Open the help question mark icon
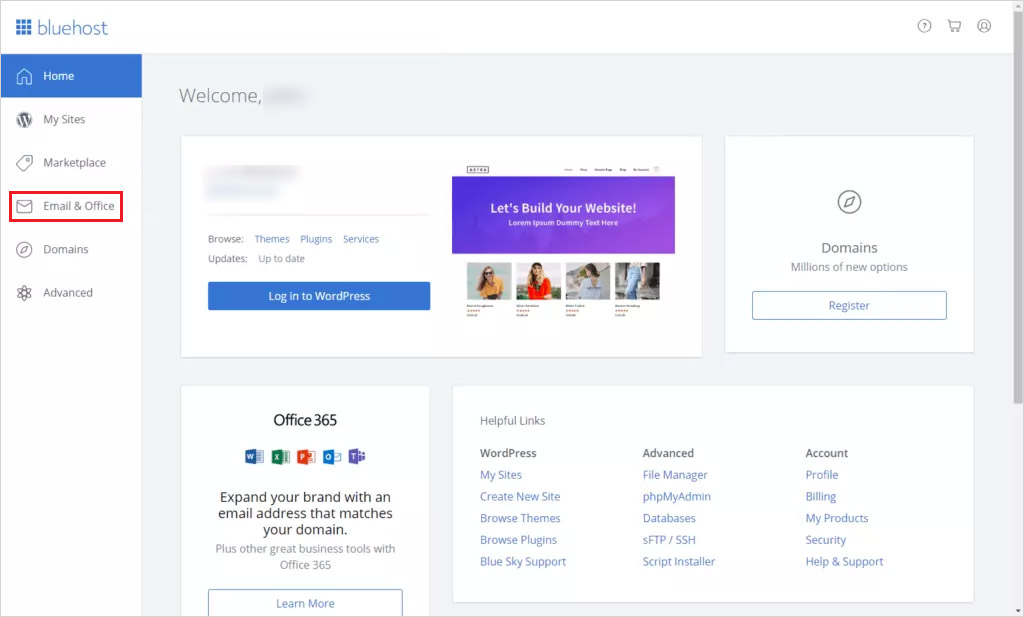The height and width of the screenshot is (617, 1024). coord(924,26)
